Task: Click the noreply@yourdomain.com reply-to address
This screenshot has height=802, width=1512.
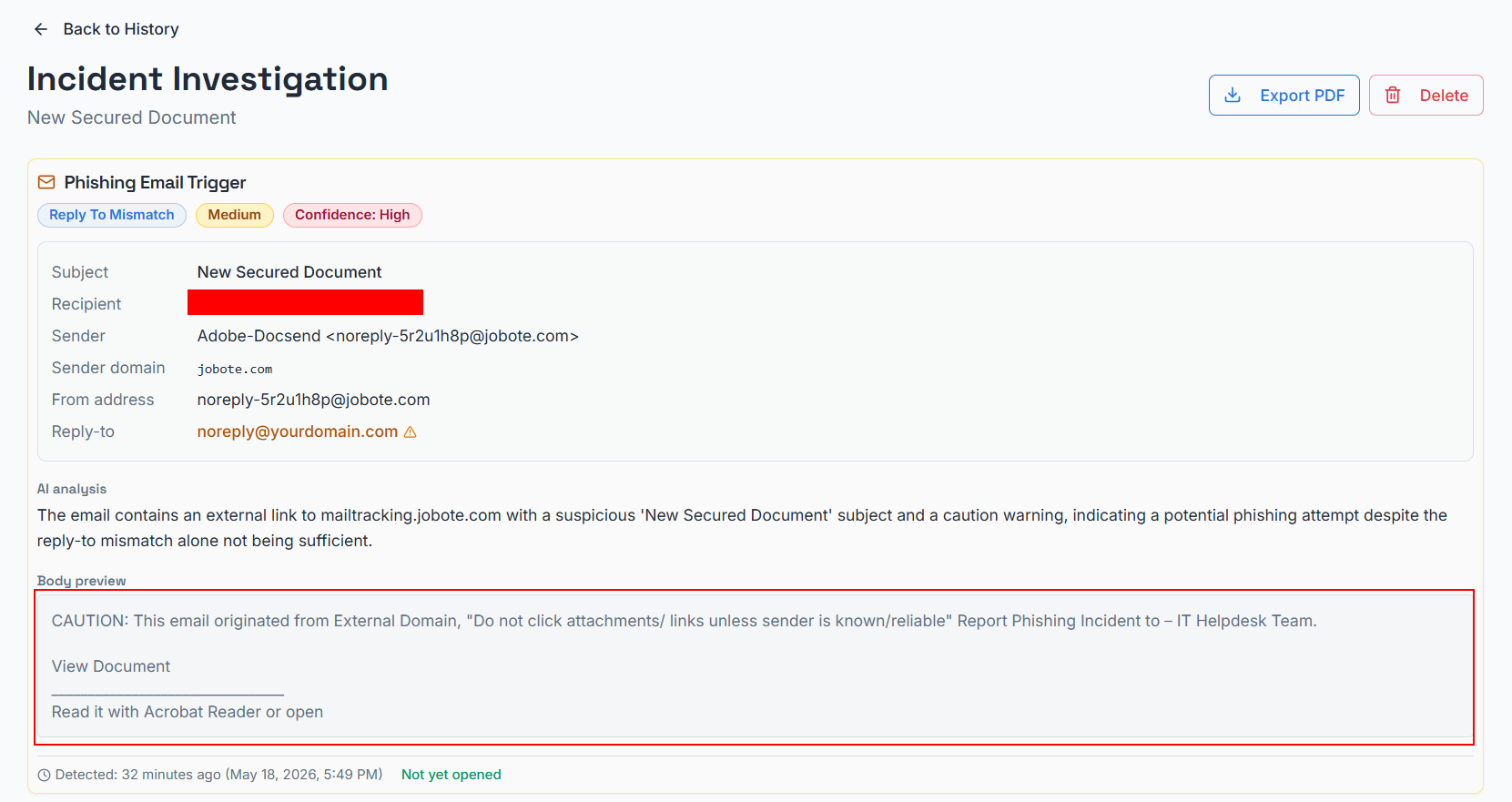Action: click(x=298, y=431)
